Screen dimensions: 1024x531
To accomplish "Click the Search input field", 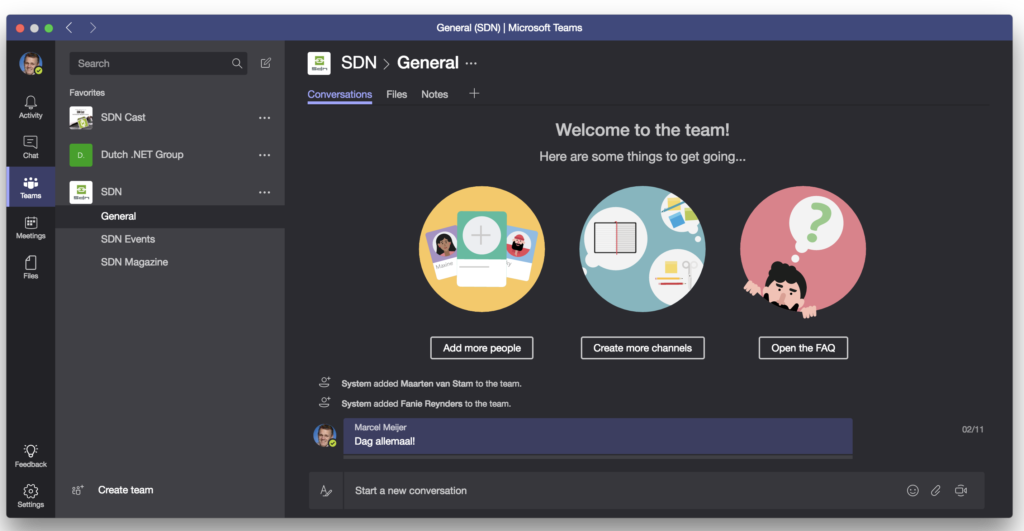I will [x=150, y=63].
